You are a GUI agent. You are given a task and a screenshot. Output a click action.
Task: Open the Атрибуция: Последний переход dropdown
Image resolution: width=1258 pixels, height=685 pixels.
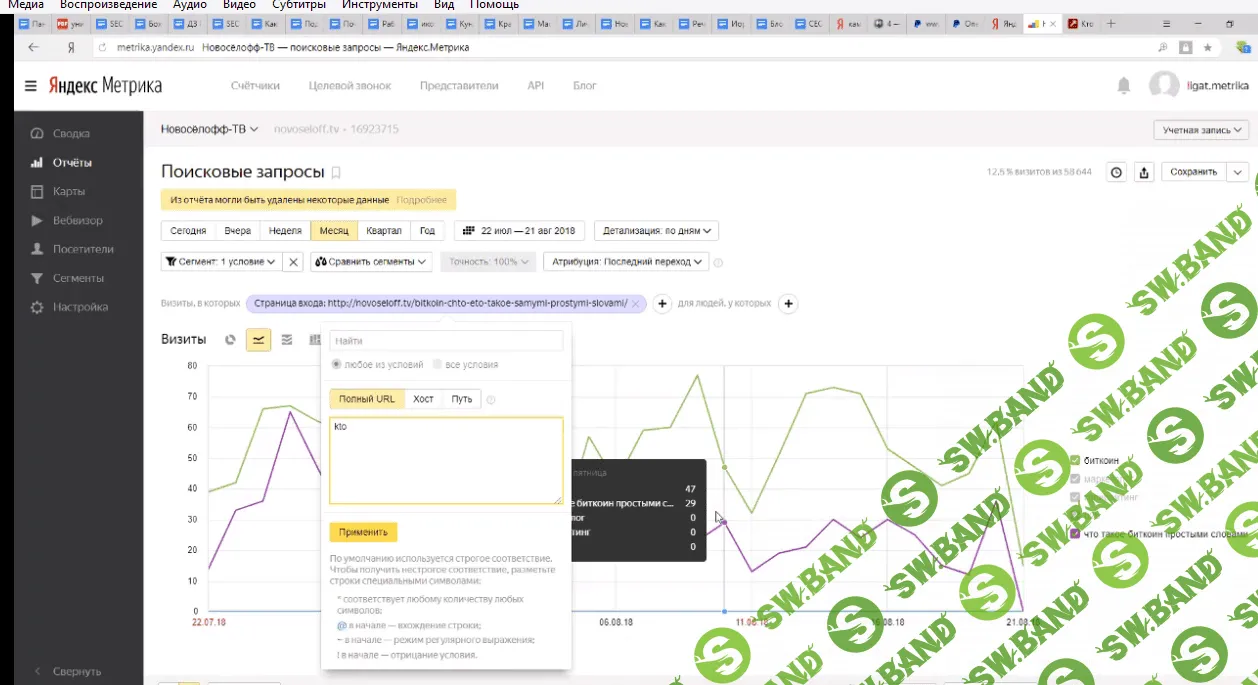click(625, 262)
